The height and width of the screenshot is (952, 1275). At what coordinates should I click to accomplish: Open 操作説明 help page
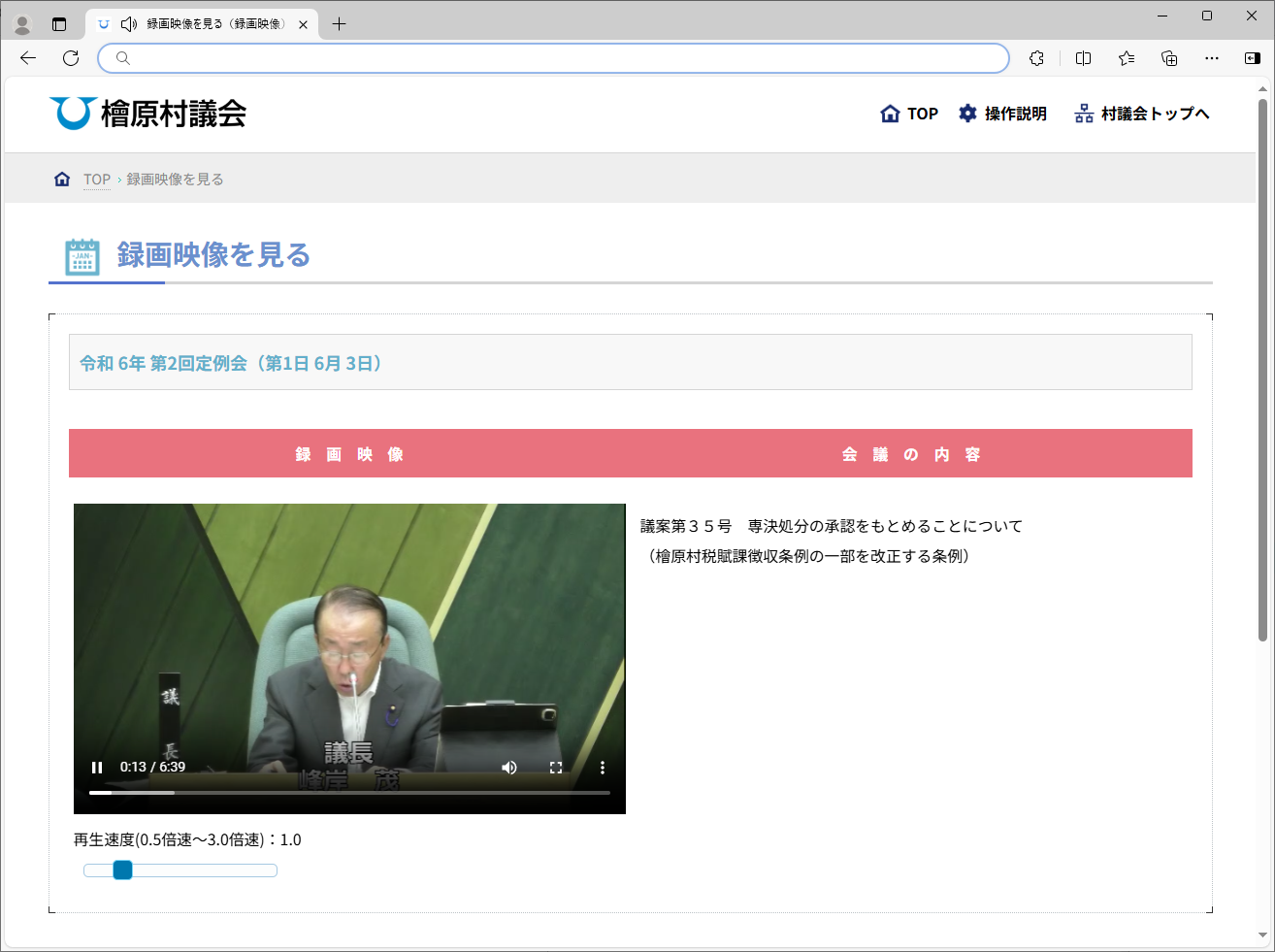(1003, 114)
